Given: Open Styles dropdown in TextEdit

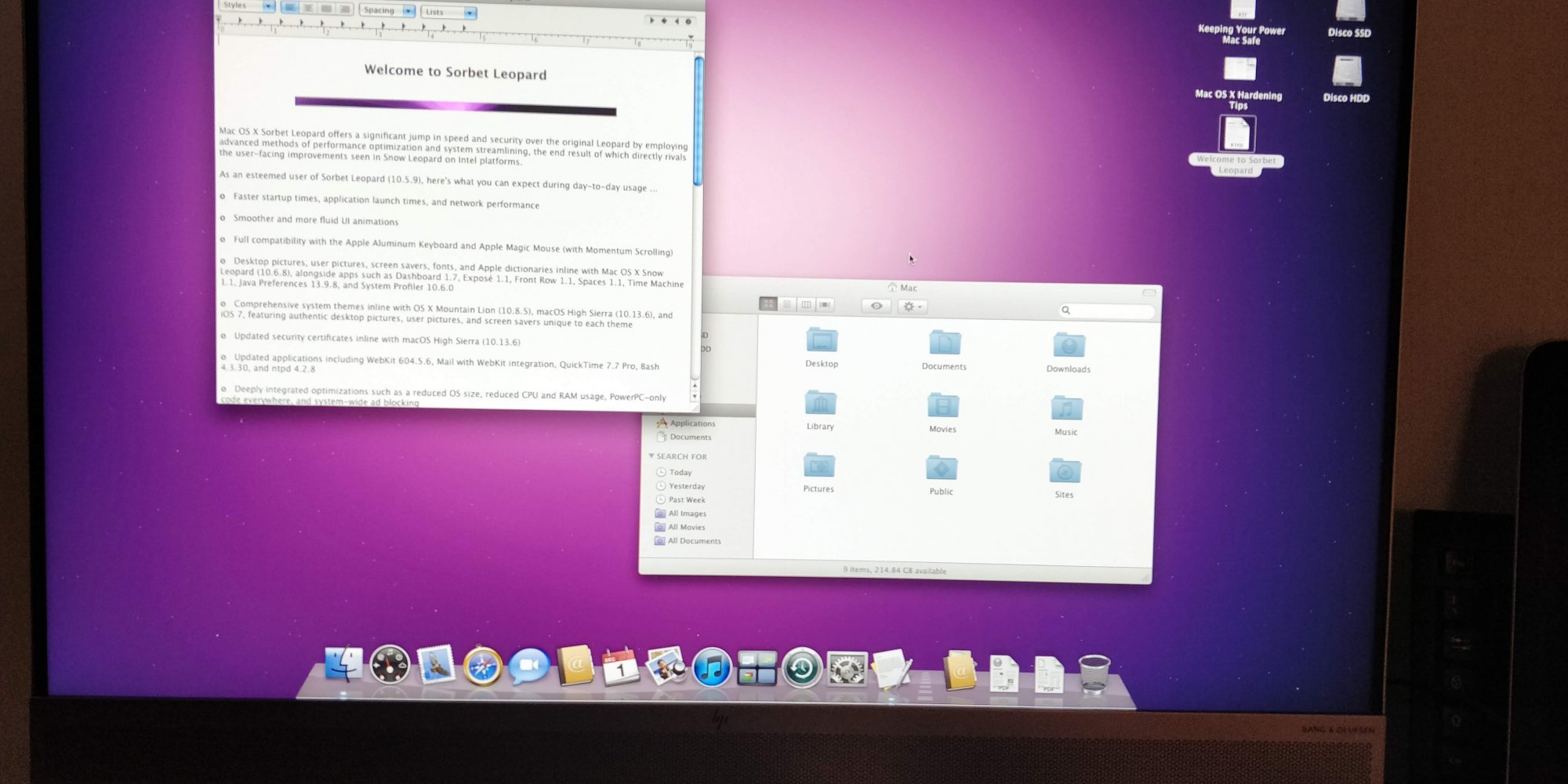Looking at the screenshot, I should (246, 5).
